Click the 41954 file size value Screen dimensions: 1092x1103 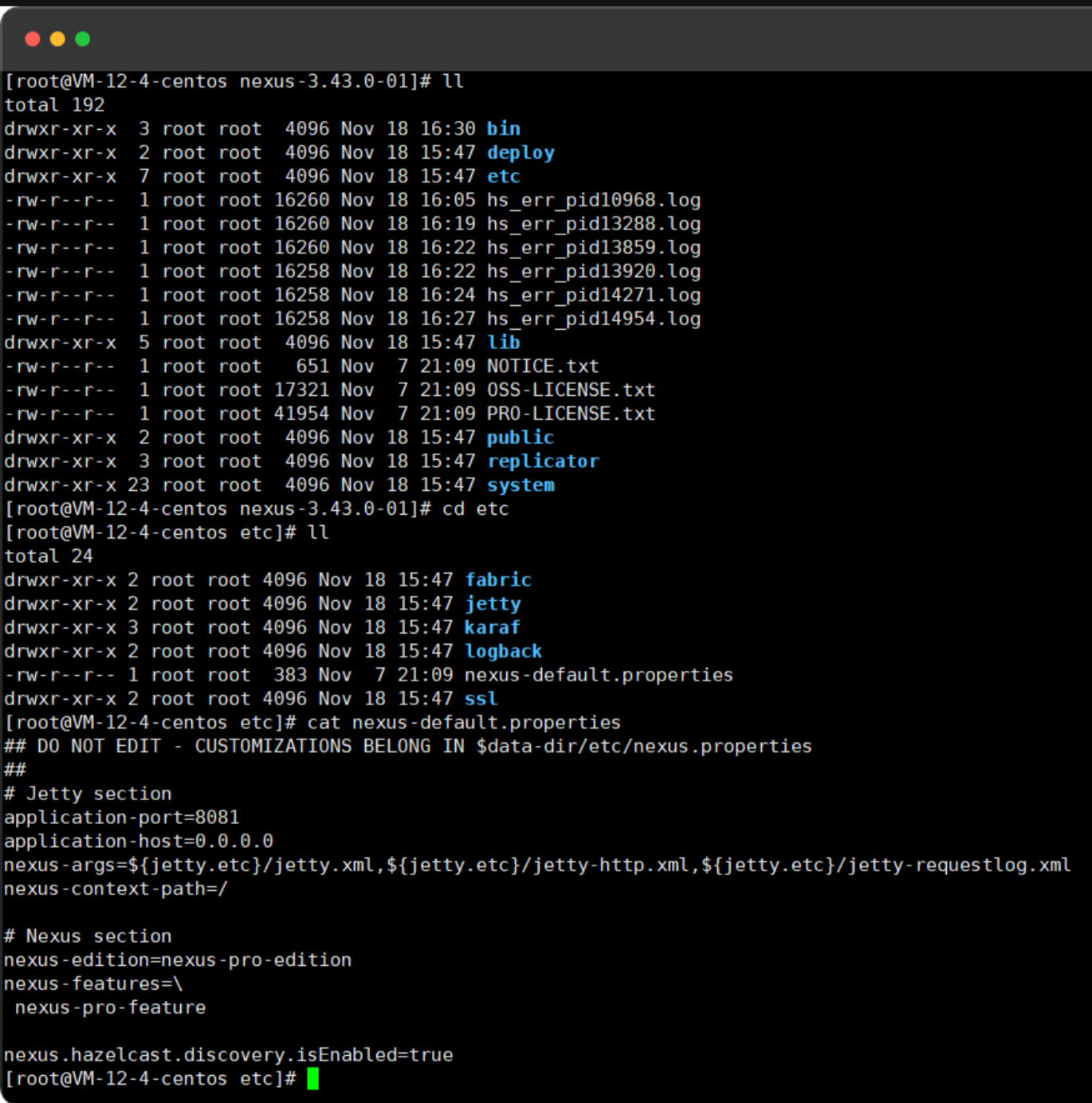coord(301,414)
